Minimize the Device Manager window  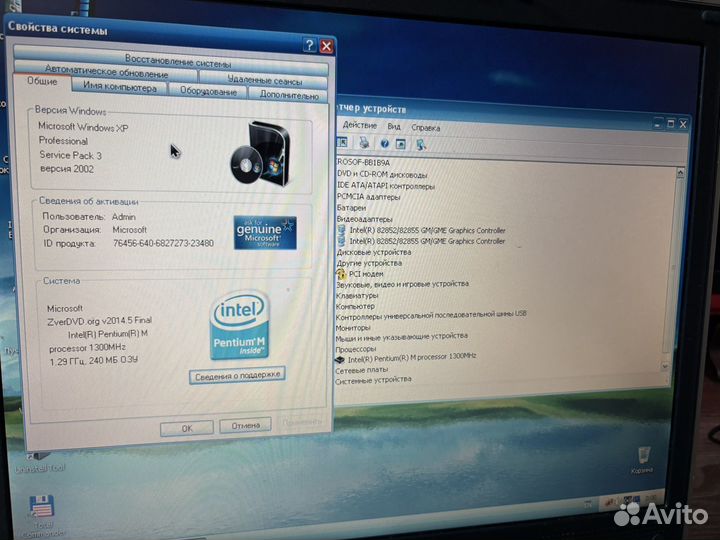(658, 124)
